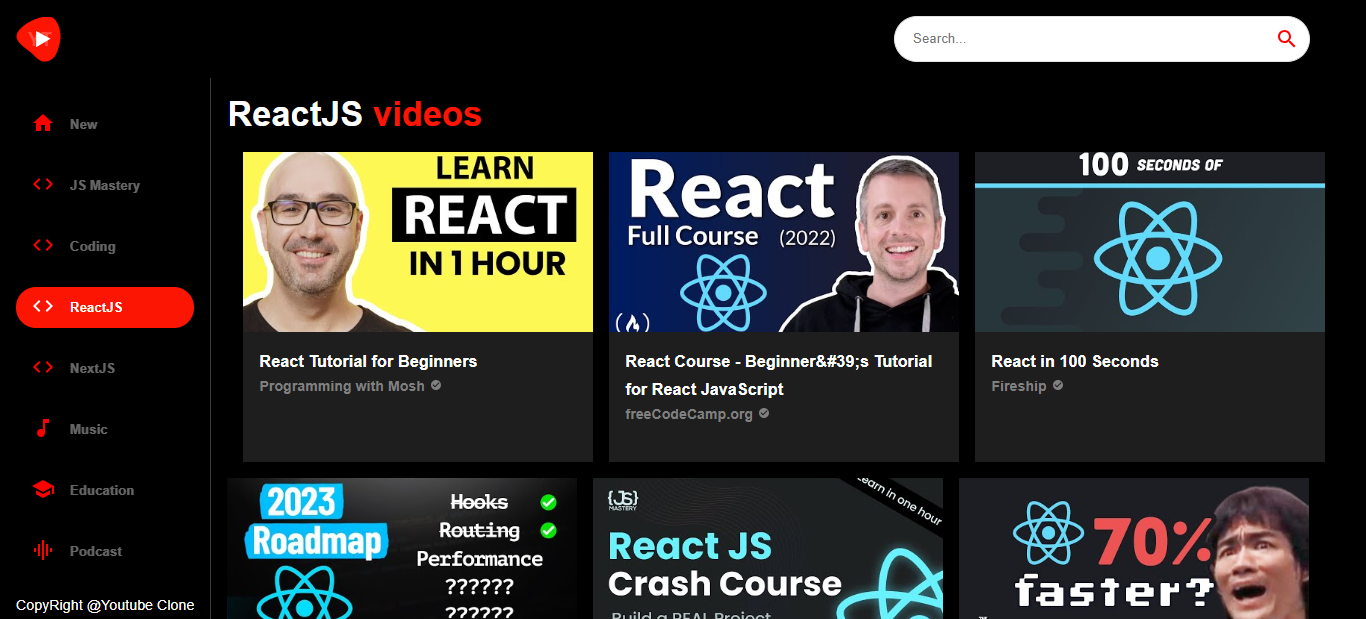Select JS Mastery in the sidebar
Screen dimensions: 1366x619
[105, 185]
